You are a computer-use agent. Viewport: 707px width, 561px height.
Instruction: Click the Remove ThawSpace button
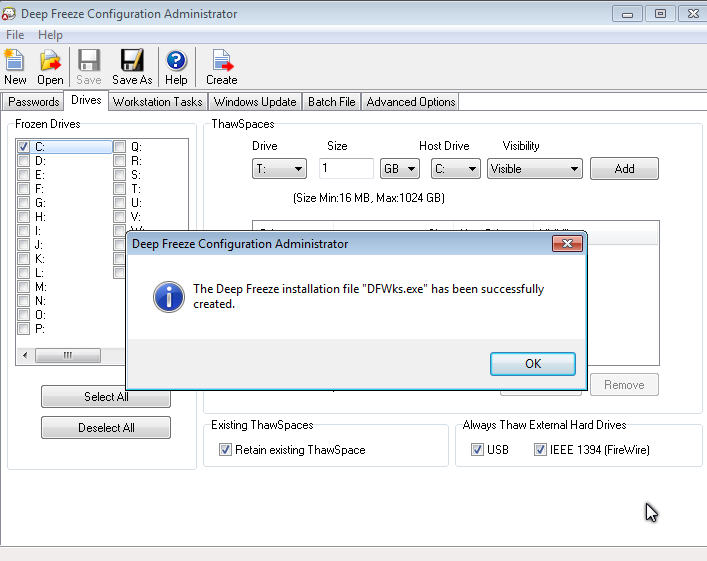pos(624,385)
